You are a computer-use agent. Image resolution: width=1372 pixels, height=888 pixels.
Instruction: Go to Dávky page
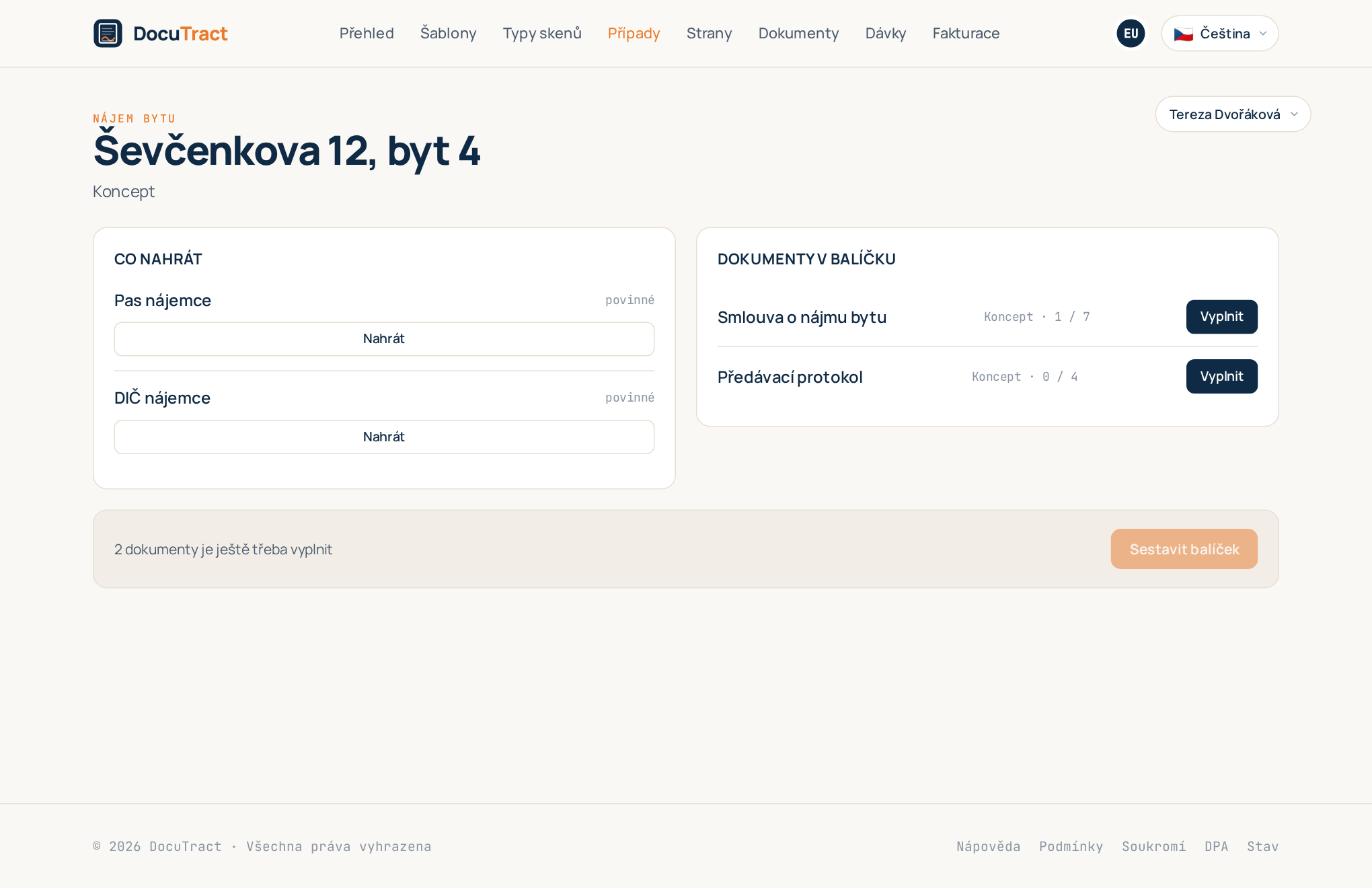(x=885, y=33)
